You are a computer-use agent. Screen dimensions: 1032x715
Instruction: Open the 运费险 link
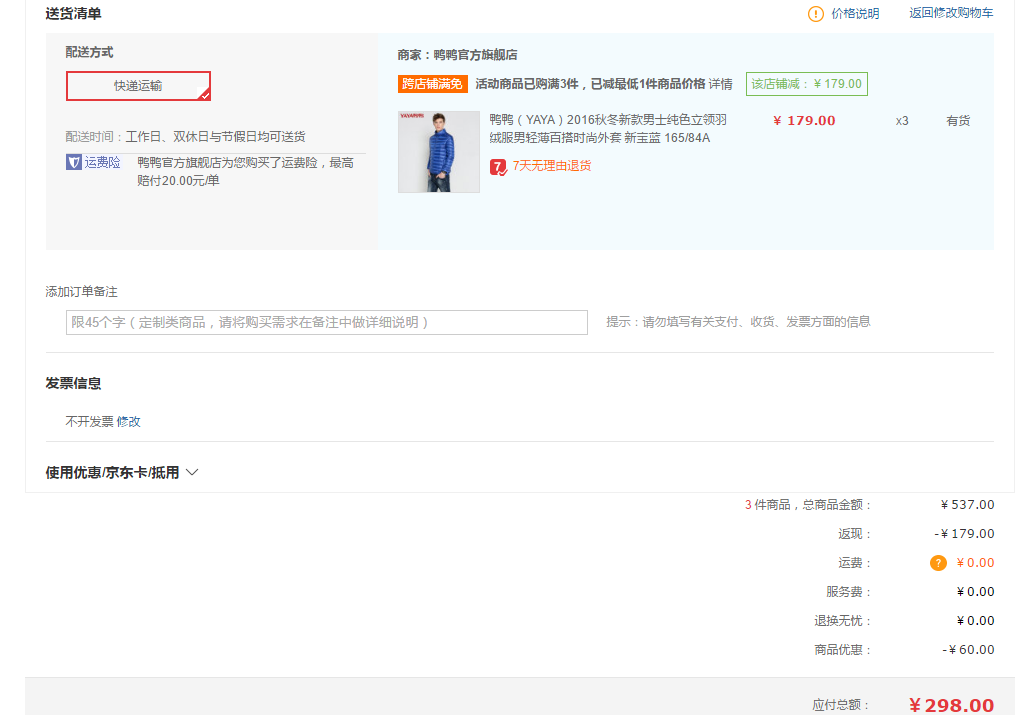click(102, 162)
